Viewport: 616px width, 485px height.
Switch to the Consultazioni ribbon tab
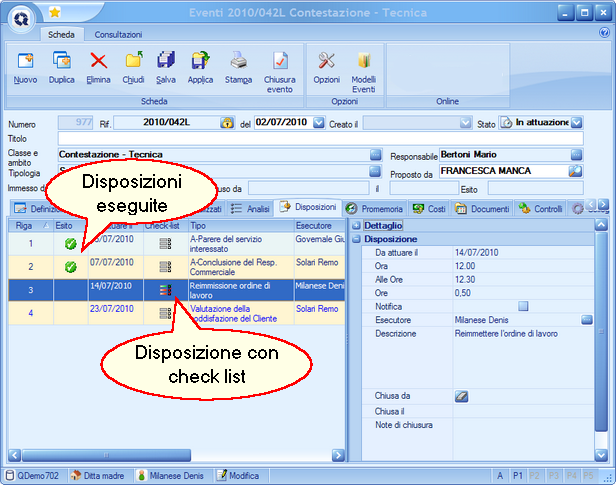[x=118, y=34]
